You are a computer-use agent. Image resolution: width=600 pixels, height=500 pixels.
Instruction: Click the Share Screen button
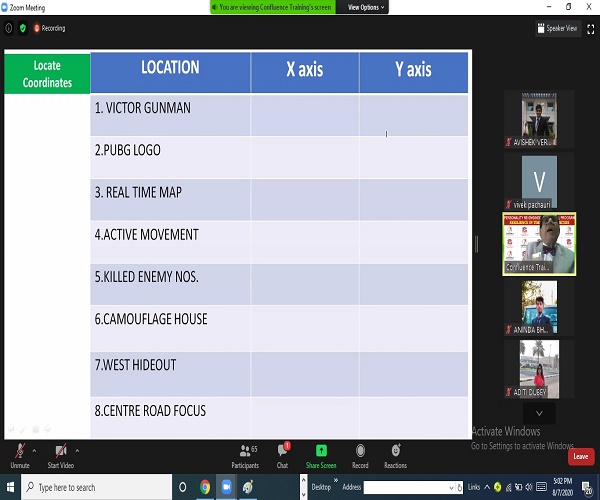[x=321, y=456]
